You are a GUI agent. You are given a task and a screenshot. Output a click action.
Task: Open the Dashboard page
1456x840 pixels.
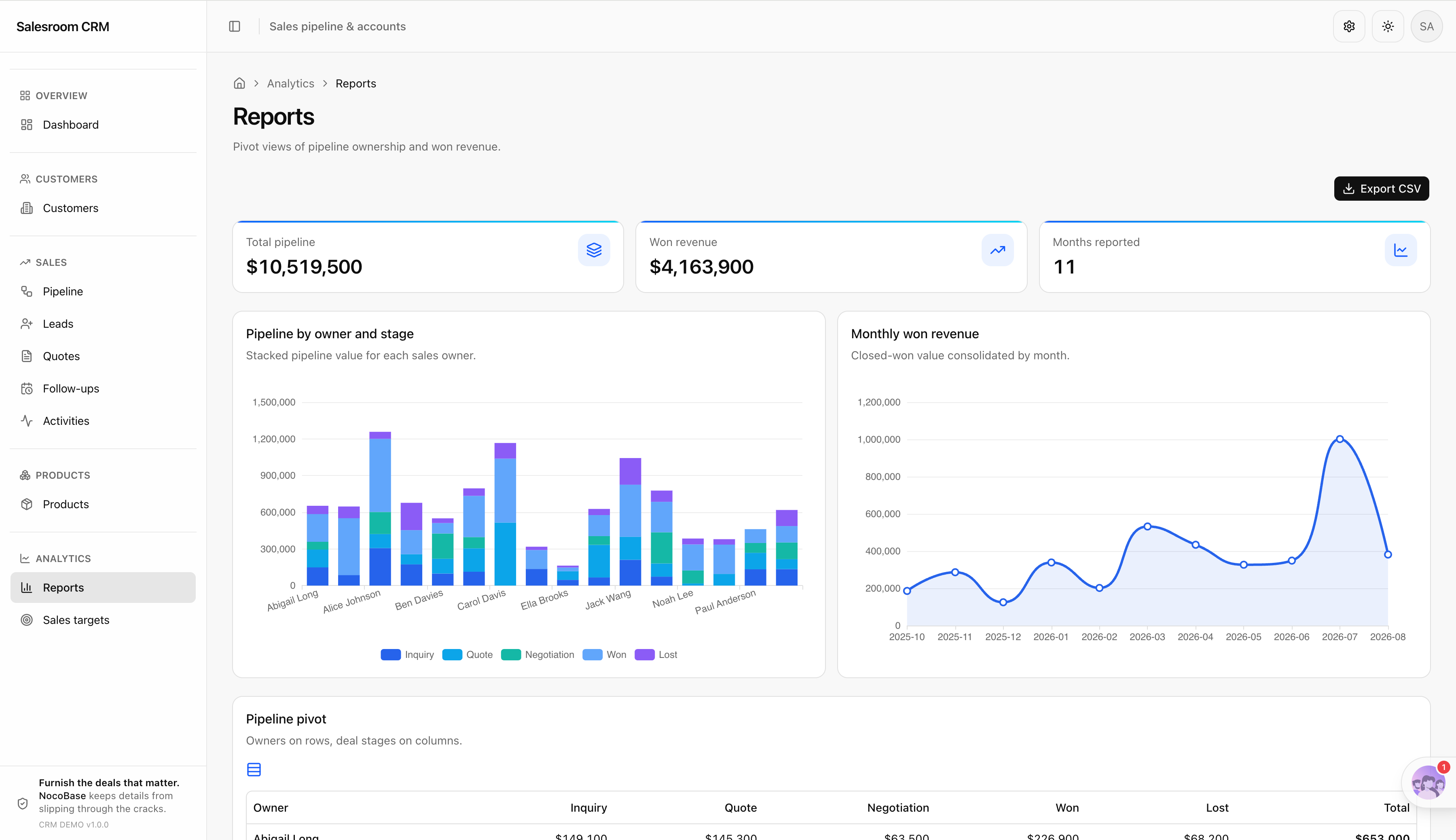coord(103,125)
